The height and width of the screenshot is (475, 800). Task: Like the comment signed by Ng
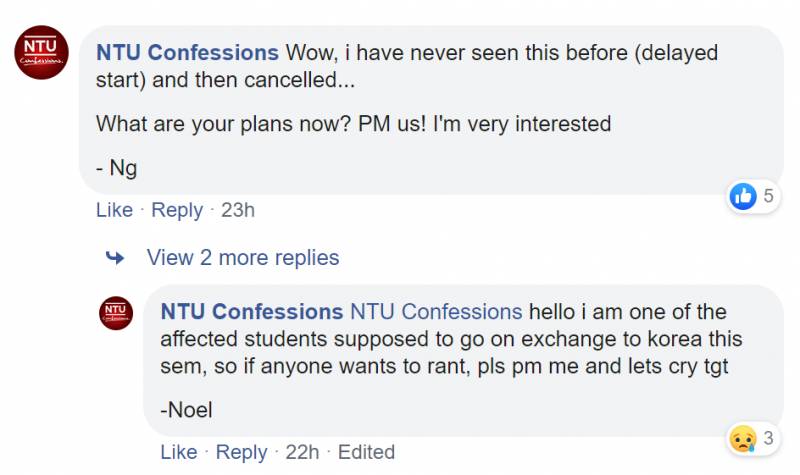[x=114, y=210]
